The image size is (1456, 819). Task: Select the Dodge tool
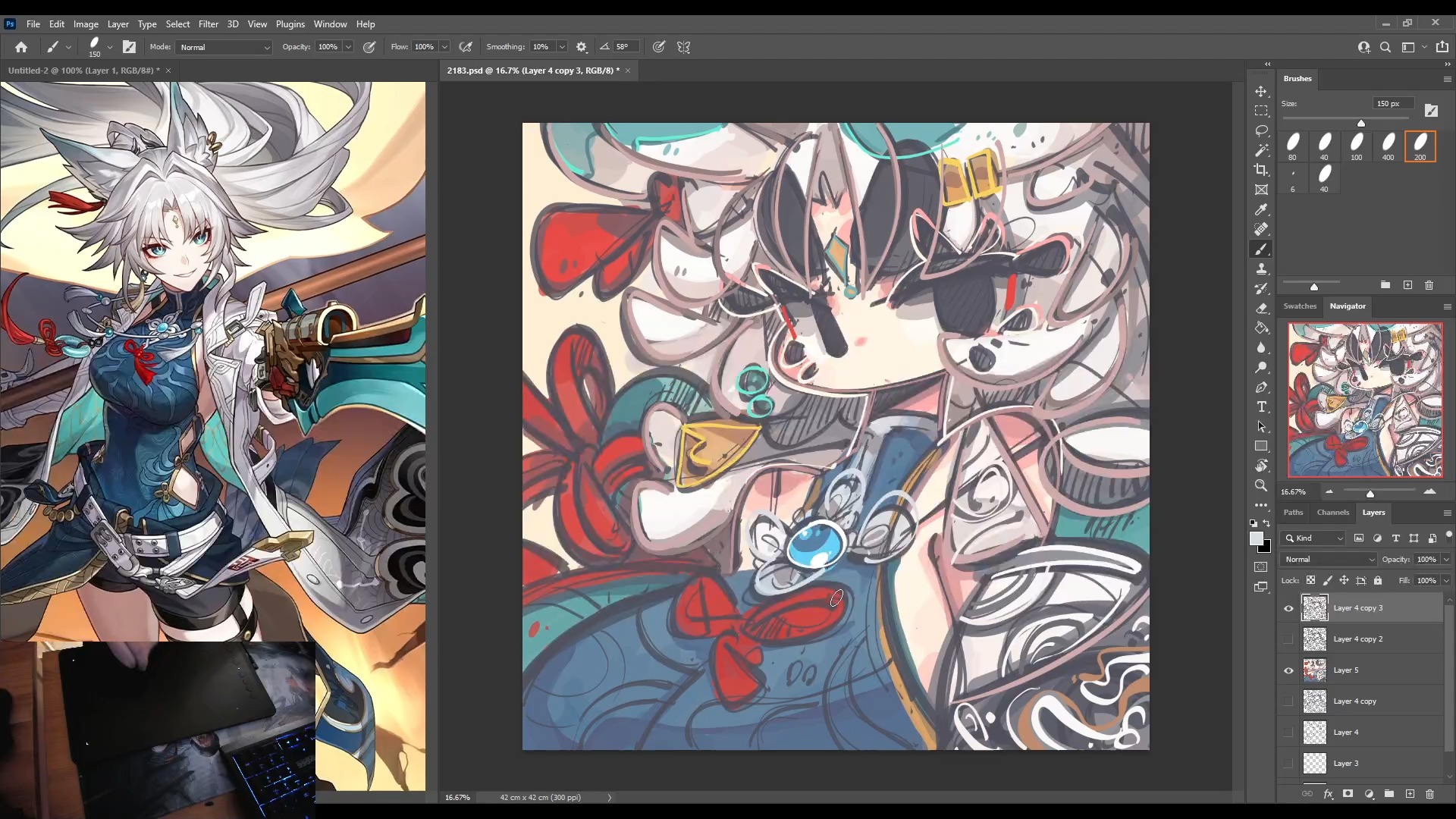coord(1261,368)
